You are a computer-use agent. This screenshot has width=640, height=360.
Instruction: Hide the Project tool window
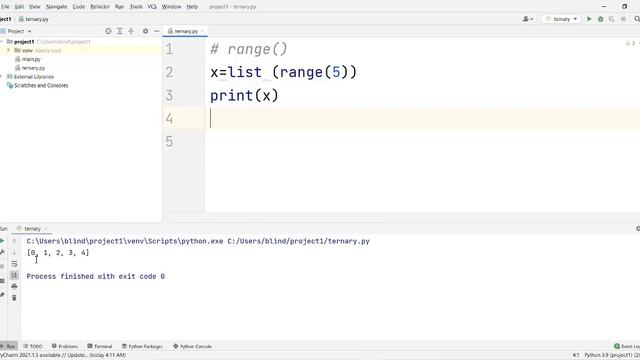pyautogui.click(x=156, y=31)
